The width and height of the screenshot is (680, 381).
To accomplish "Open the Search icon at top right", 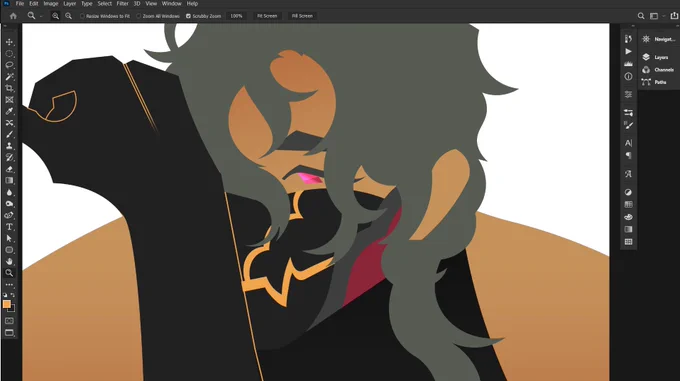I will [x=641, y=16].
